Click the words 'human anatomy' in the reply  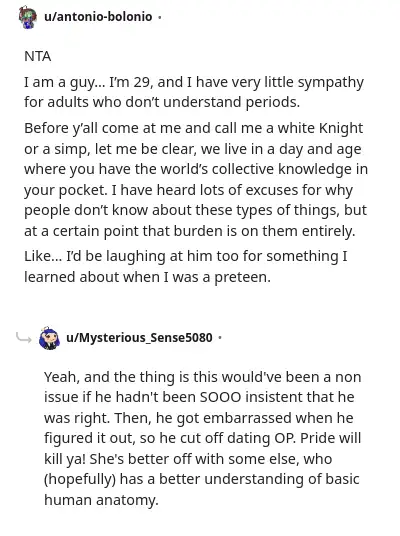(x=101, y=500)
